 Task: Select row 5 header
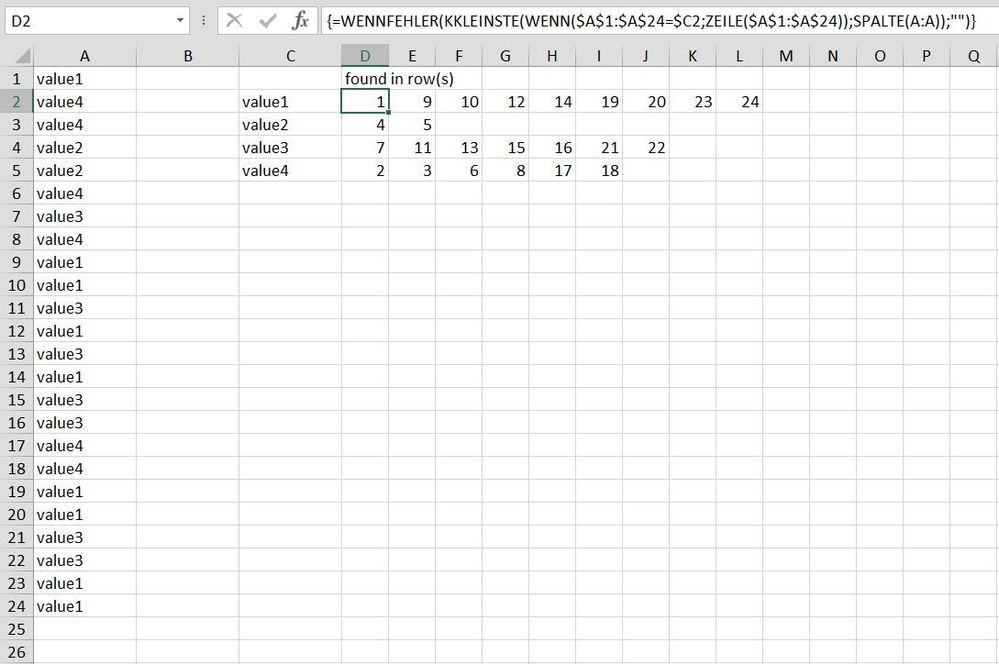click(17, 171)
